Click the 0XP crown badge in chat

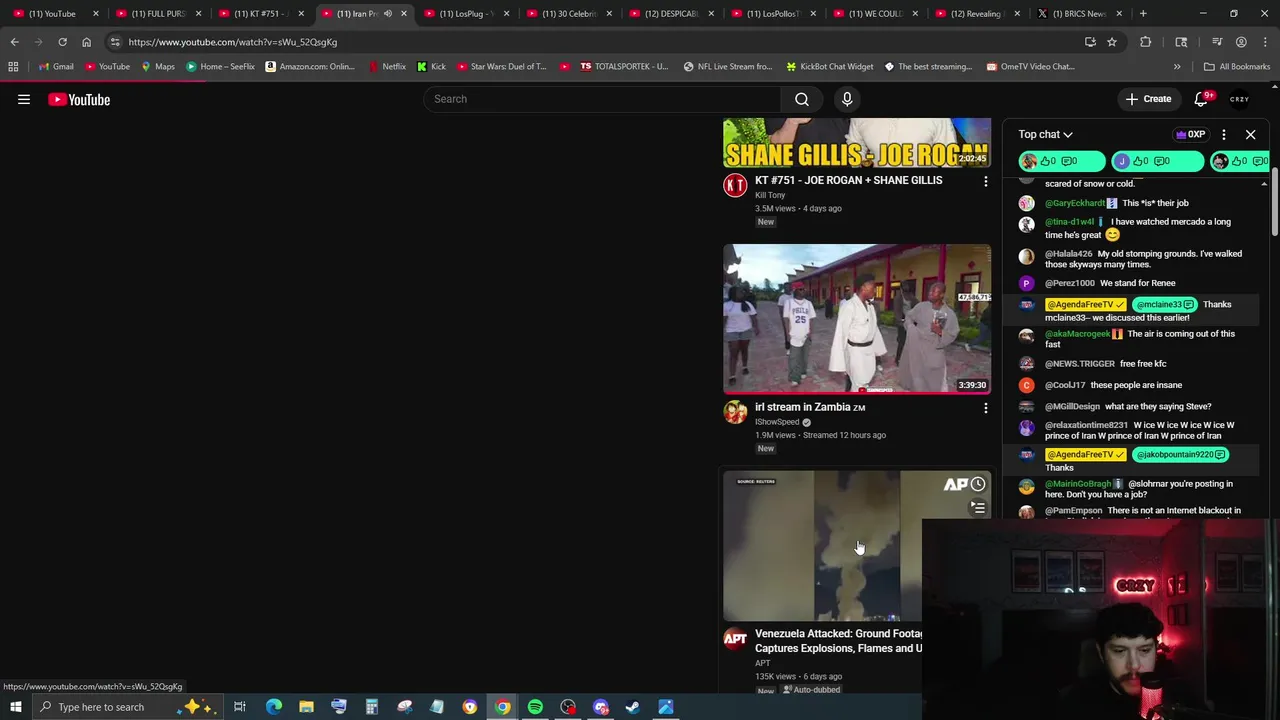[1190, 134]
